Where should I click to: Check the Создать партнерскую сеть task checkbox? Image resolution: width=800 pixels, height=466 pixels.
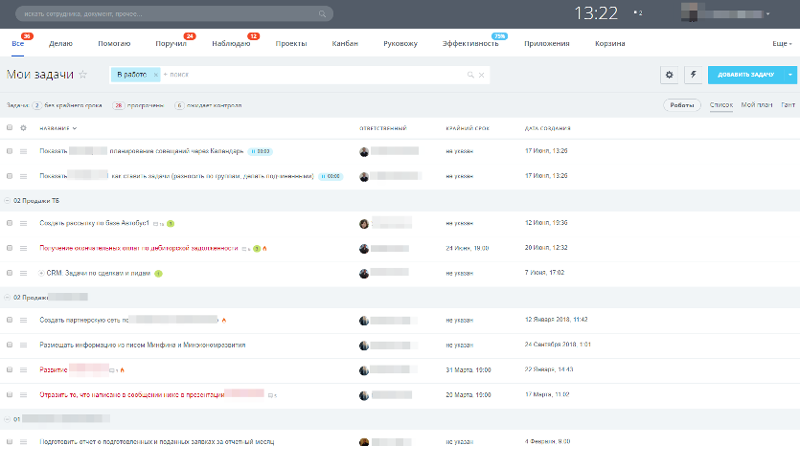click(9, 320)
